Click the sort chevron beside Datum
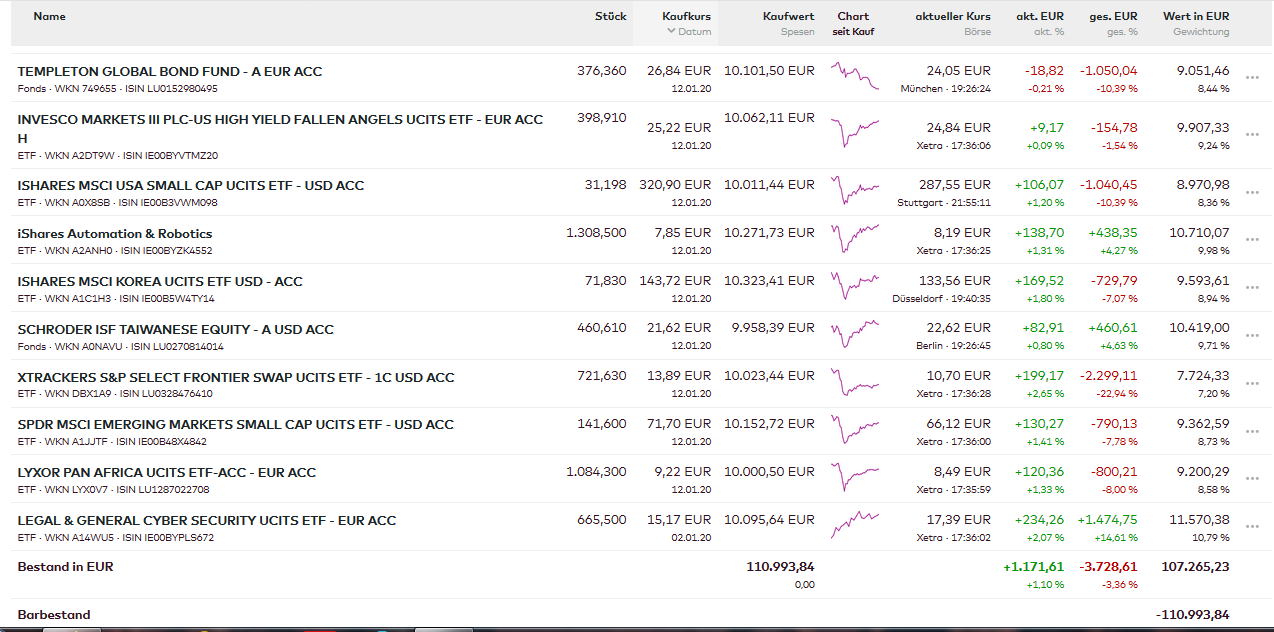This screenshot has width=1274, height=632. coord(671,32)
